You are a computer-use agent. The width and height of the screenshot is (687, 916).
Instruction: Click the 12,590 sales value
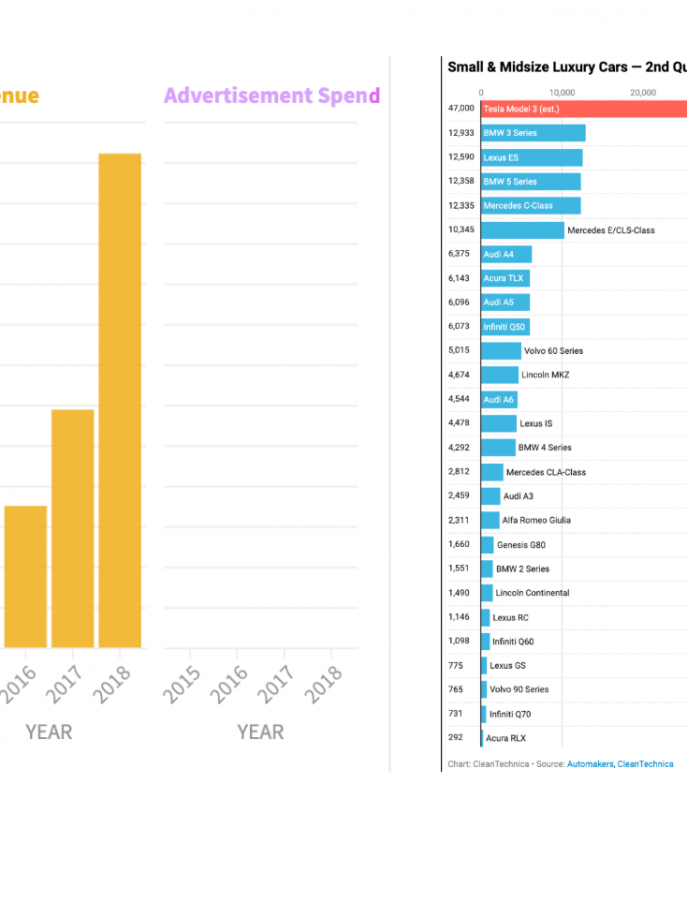(x=461, y=157)
